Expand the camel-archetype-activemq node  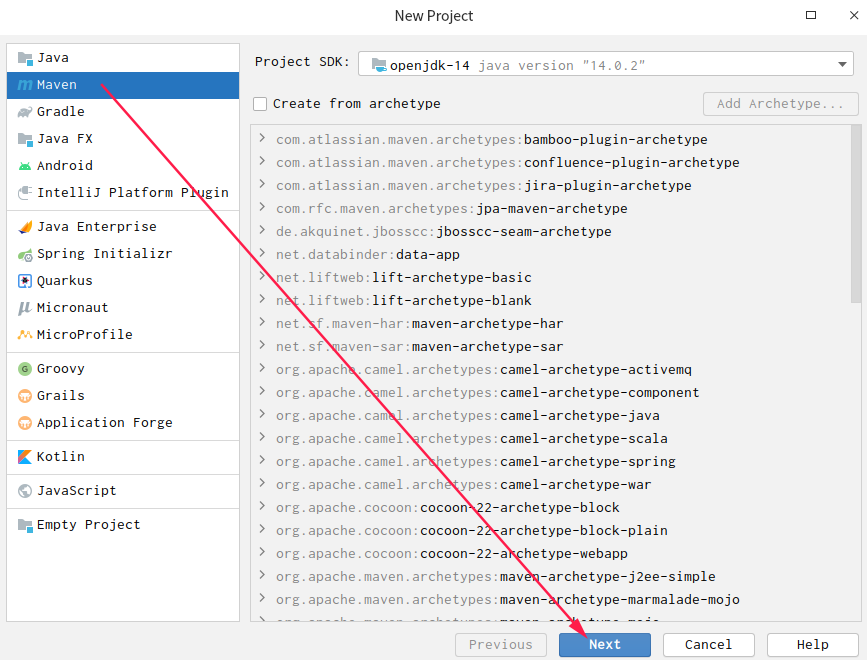point(263,368)
